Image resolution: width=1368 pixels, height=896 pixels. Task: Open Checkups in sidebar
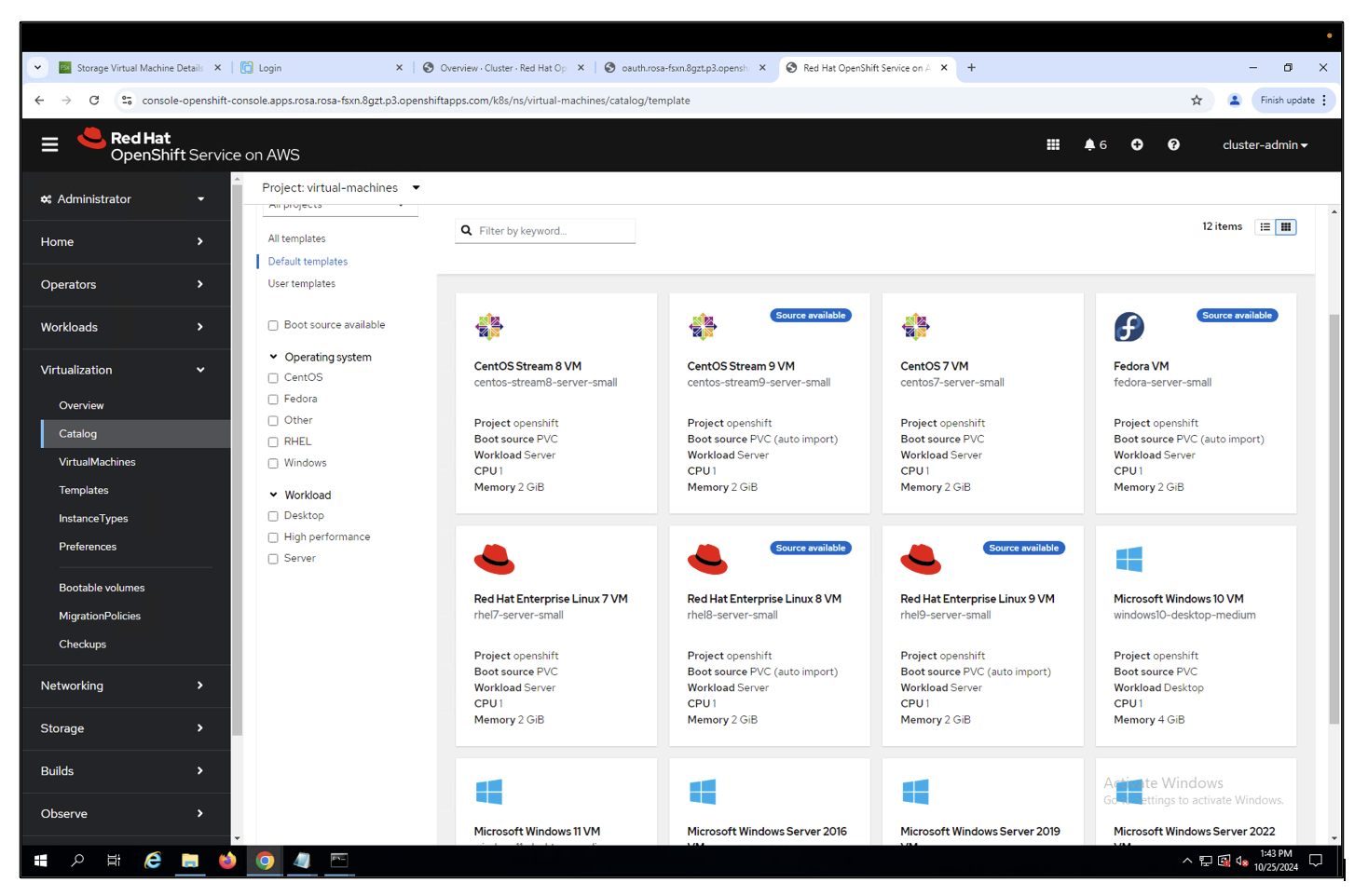point(82,645)
